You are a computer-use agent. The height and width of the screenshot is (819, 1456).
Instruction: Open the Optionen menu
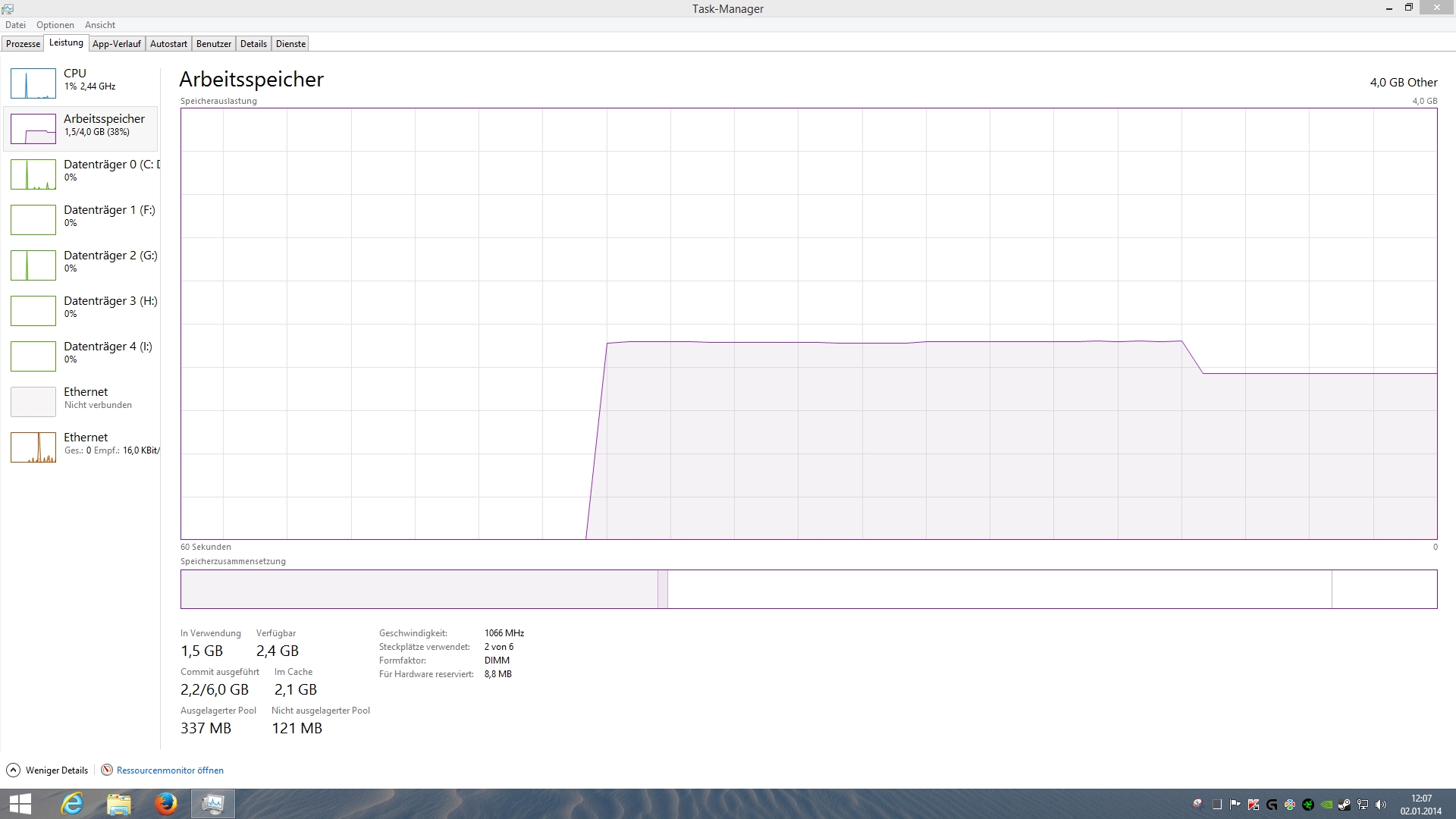[55, 25]
